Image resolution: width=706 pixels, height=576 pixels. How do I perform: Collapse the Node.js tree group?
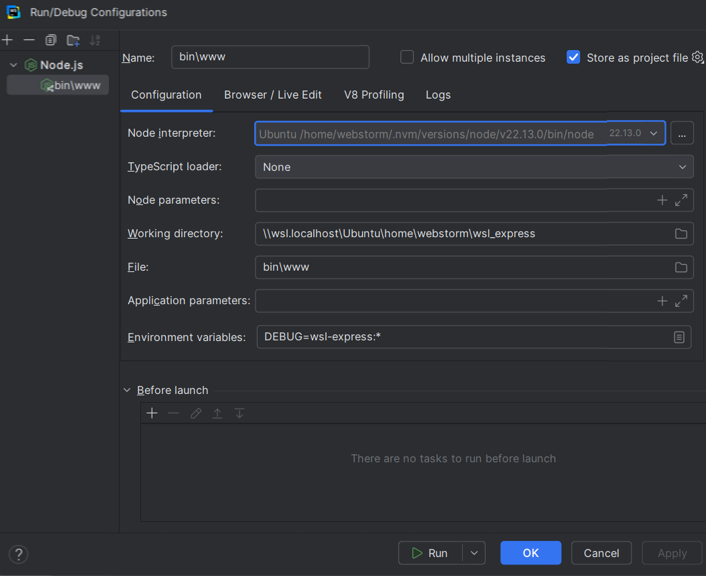(14, 65)
